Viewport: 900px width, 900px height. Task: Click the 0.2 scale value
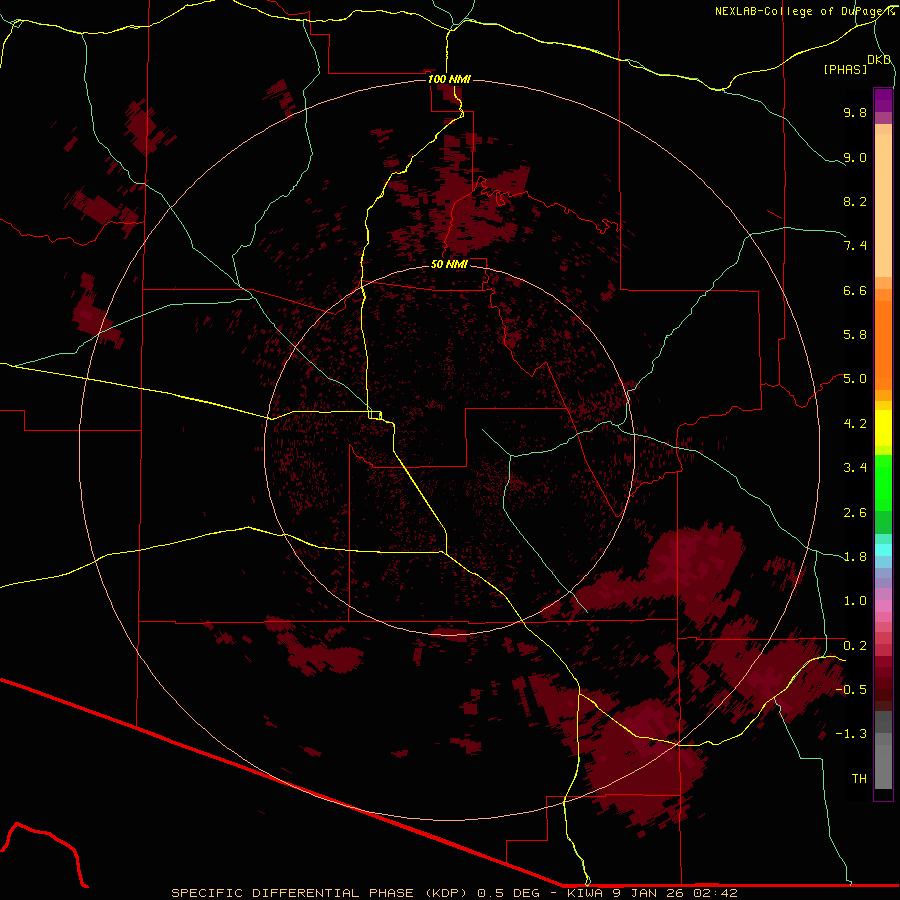click(855, 646)
